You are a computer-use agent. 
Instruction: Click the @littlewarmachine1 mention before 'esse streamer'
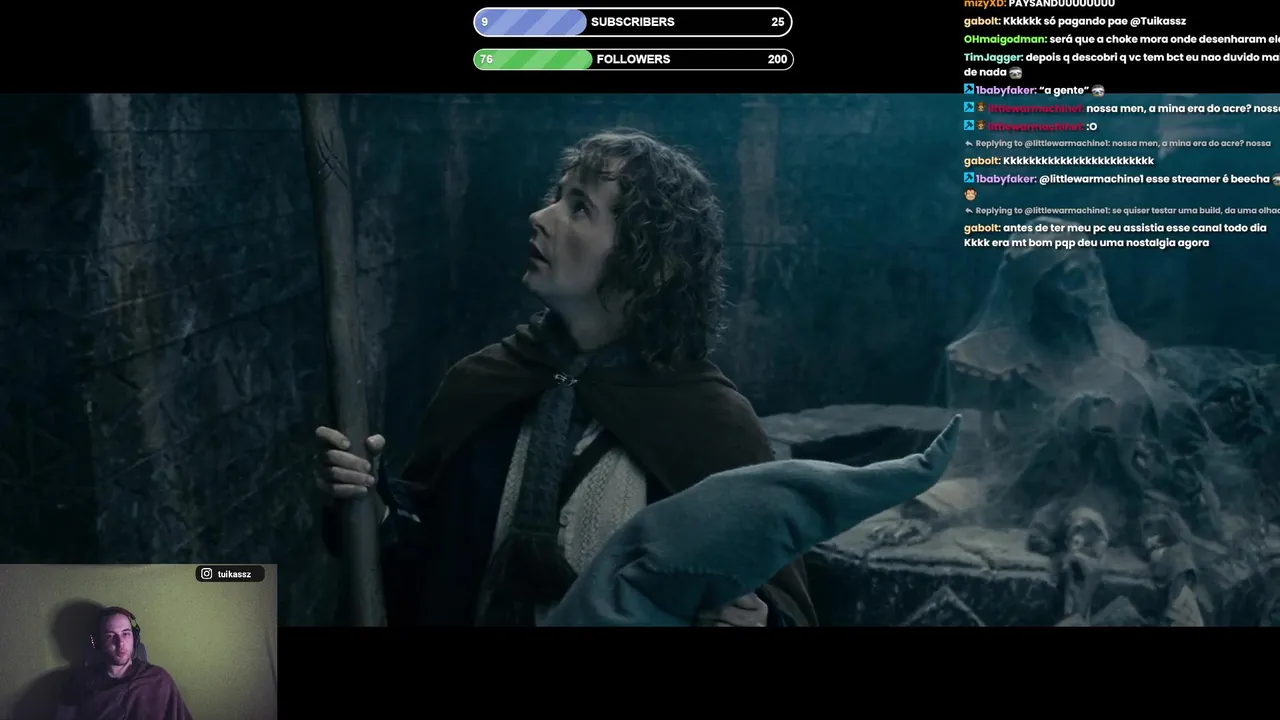[1091, 179]
